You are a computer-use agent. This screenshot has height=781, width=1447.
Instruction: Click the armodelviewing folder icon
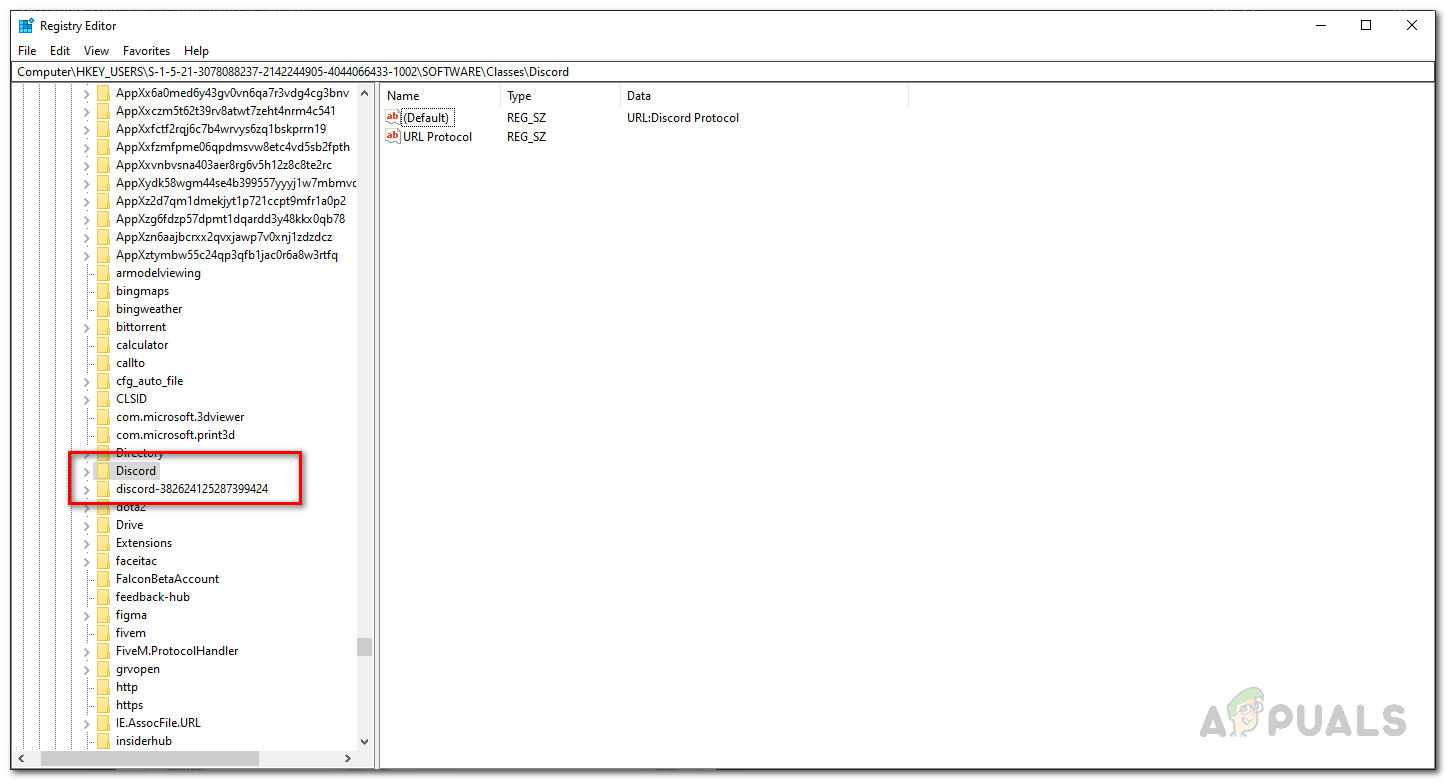point(102,273)
